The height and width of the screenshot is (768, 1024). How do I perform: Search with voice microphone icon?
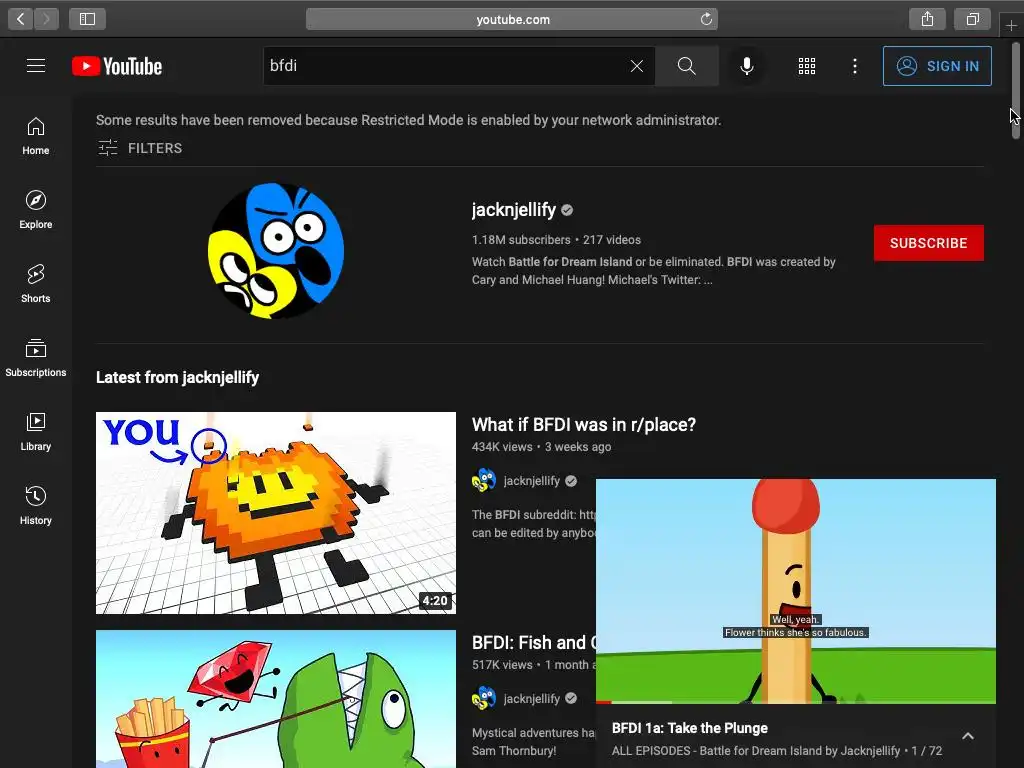747,66
